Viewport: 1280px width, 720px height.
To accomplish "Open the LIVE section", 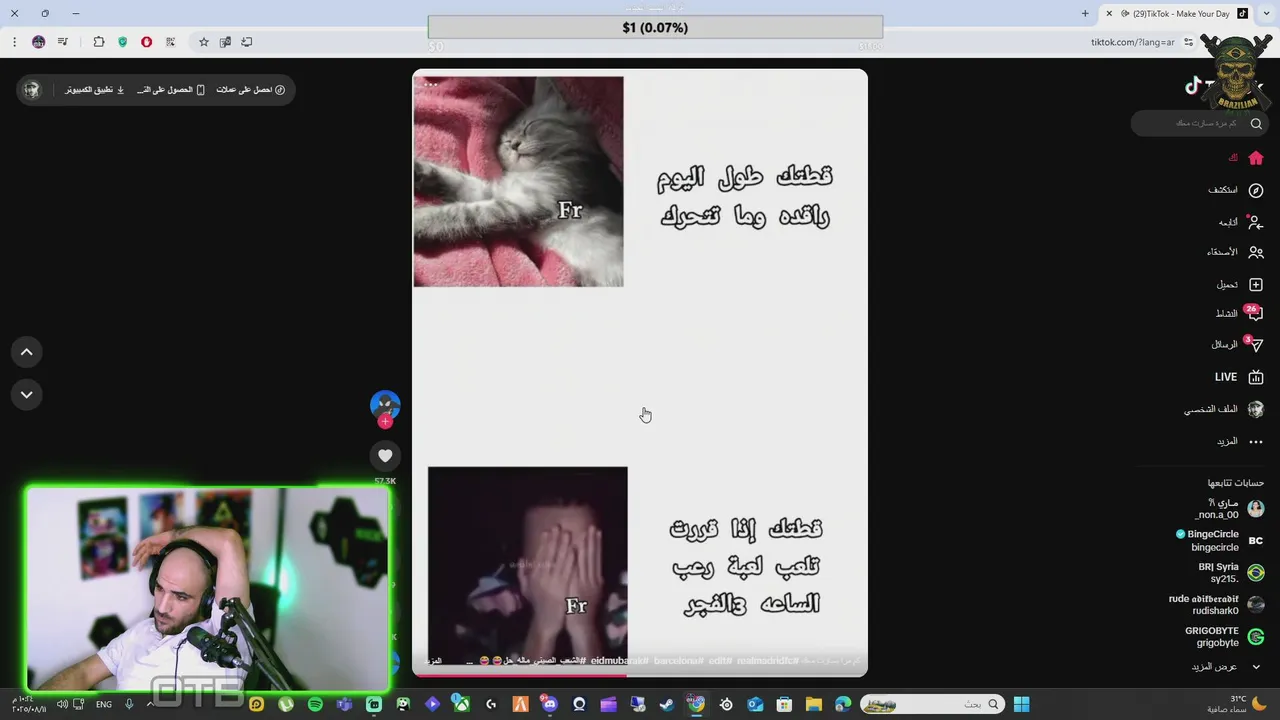I will [1239, 377].
